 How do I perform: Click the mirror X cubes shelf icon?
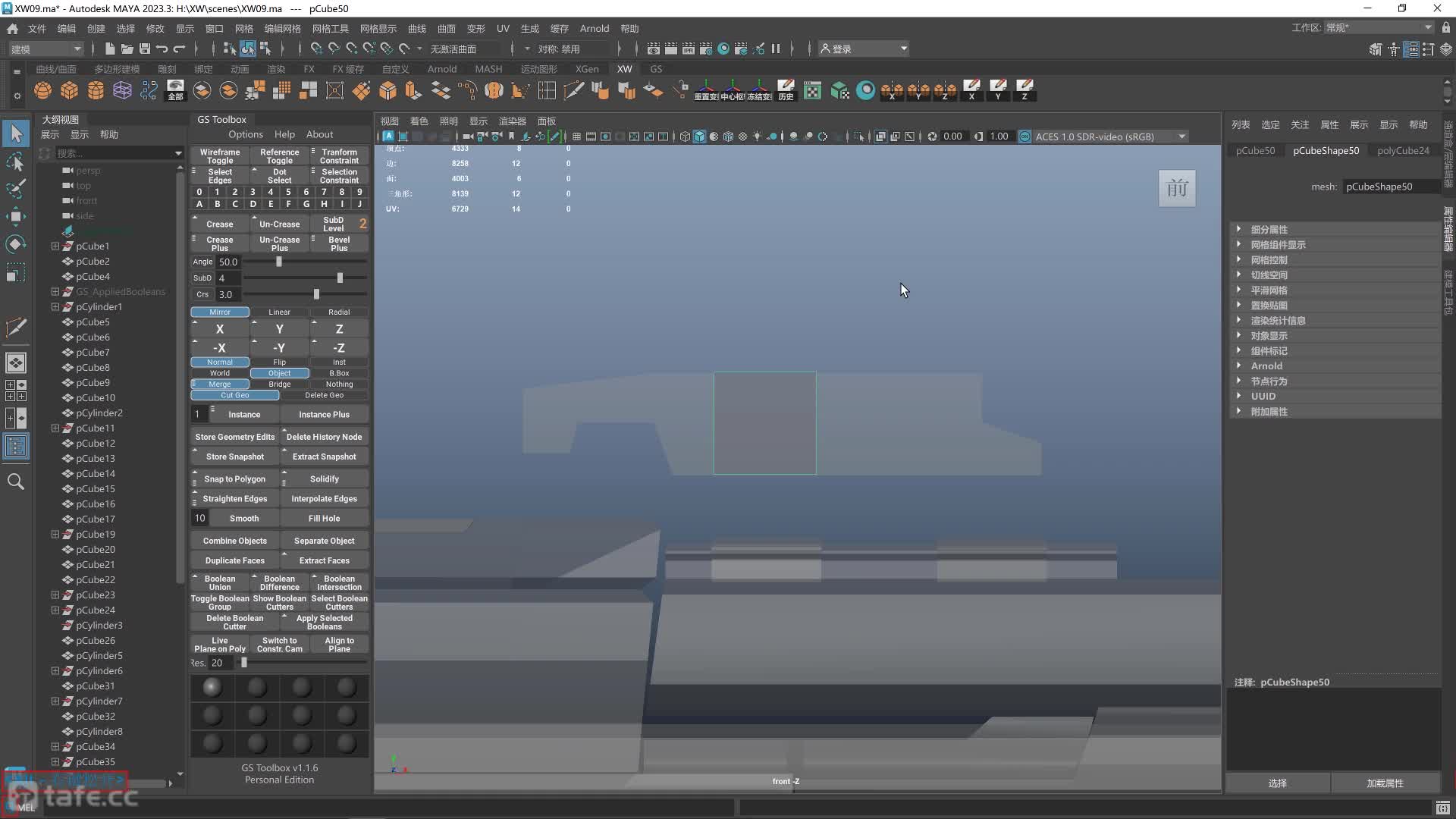(x=892, y=90)
